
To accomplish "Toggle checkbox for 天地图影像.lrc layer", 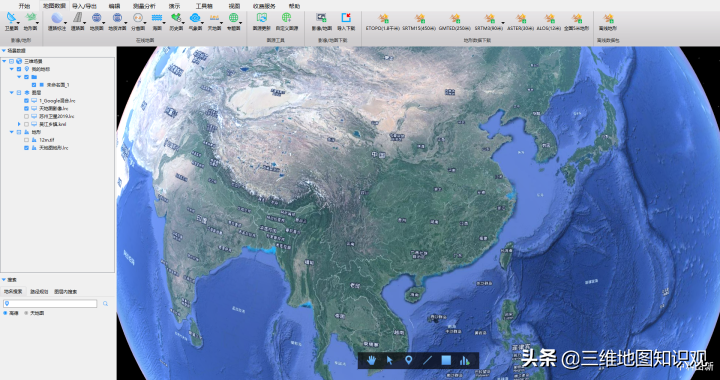I will 27,108.
